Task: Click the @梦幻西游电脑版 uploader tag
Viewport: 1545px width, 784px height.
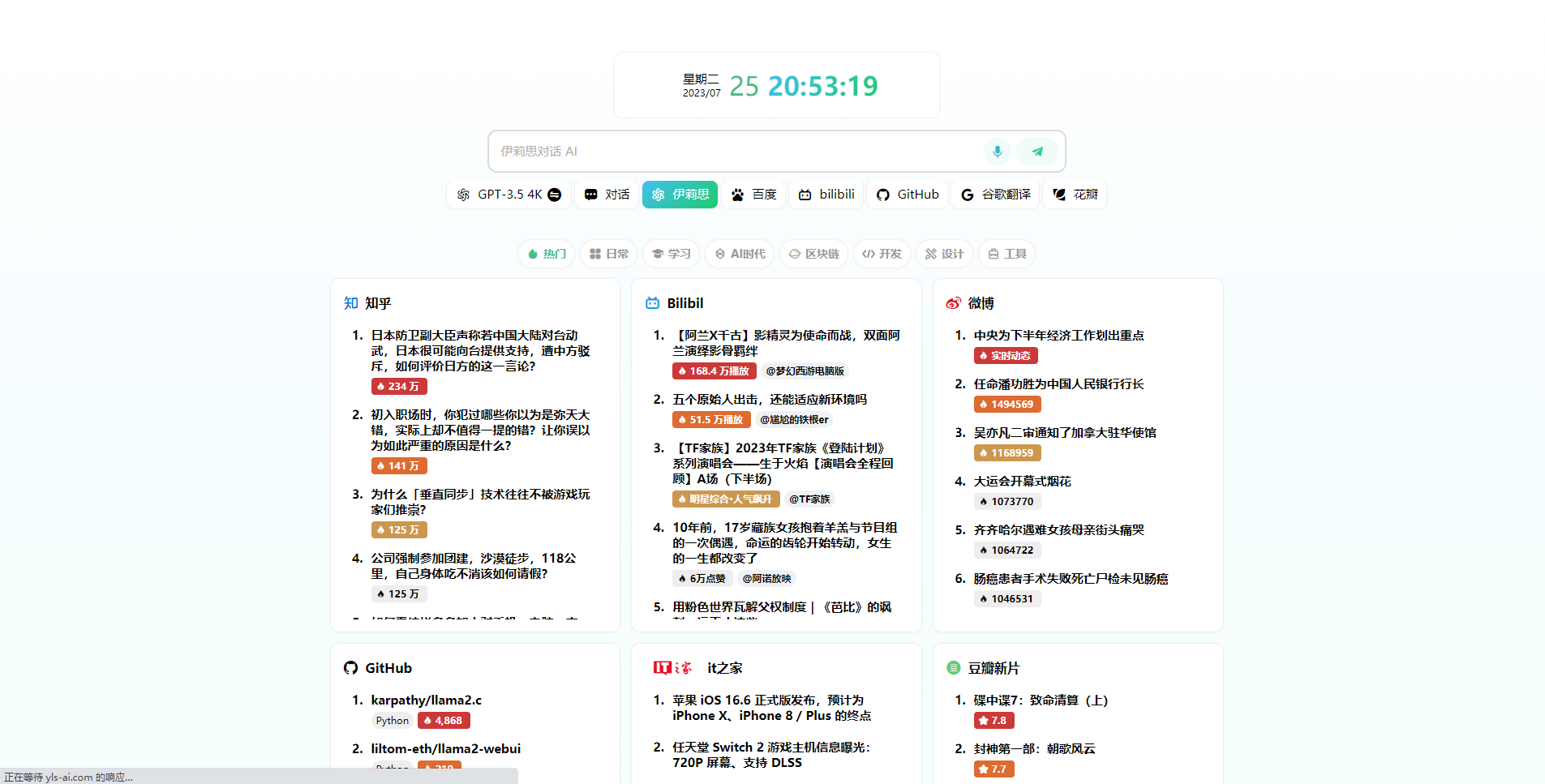Action: coord(805,371)
